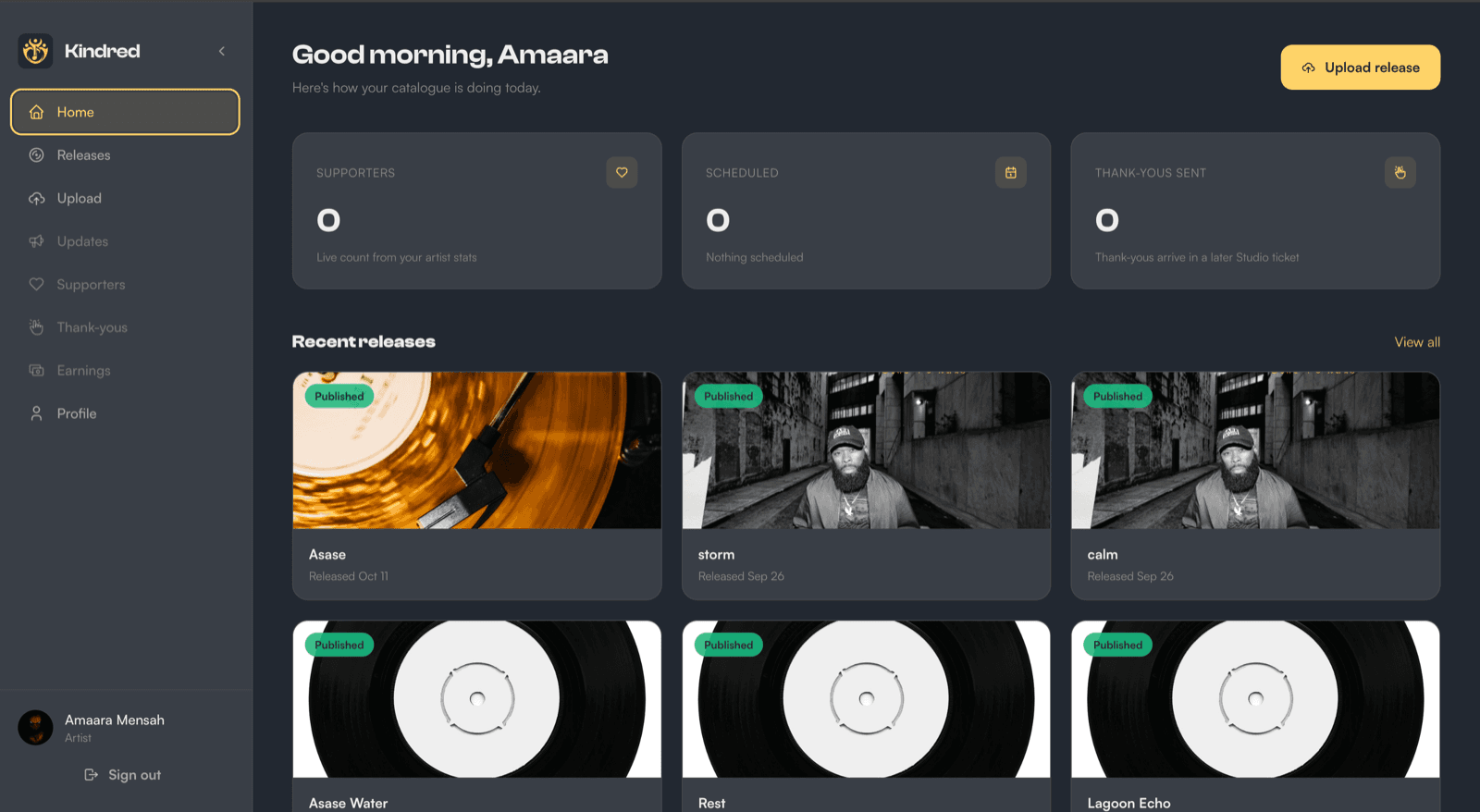
Task: Click the Published badge on Asase Water
Action: pos(339,646)
